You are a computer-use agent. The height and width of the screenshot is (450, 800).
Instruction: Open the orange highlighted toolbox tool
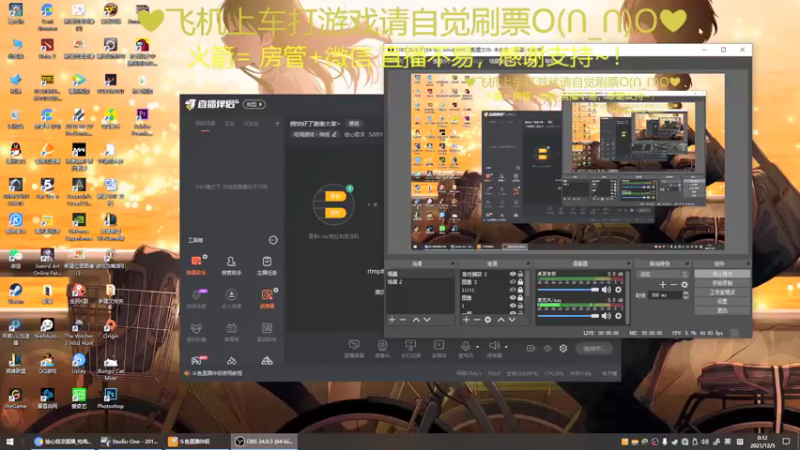267,298
